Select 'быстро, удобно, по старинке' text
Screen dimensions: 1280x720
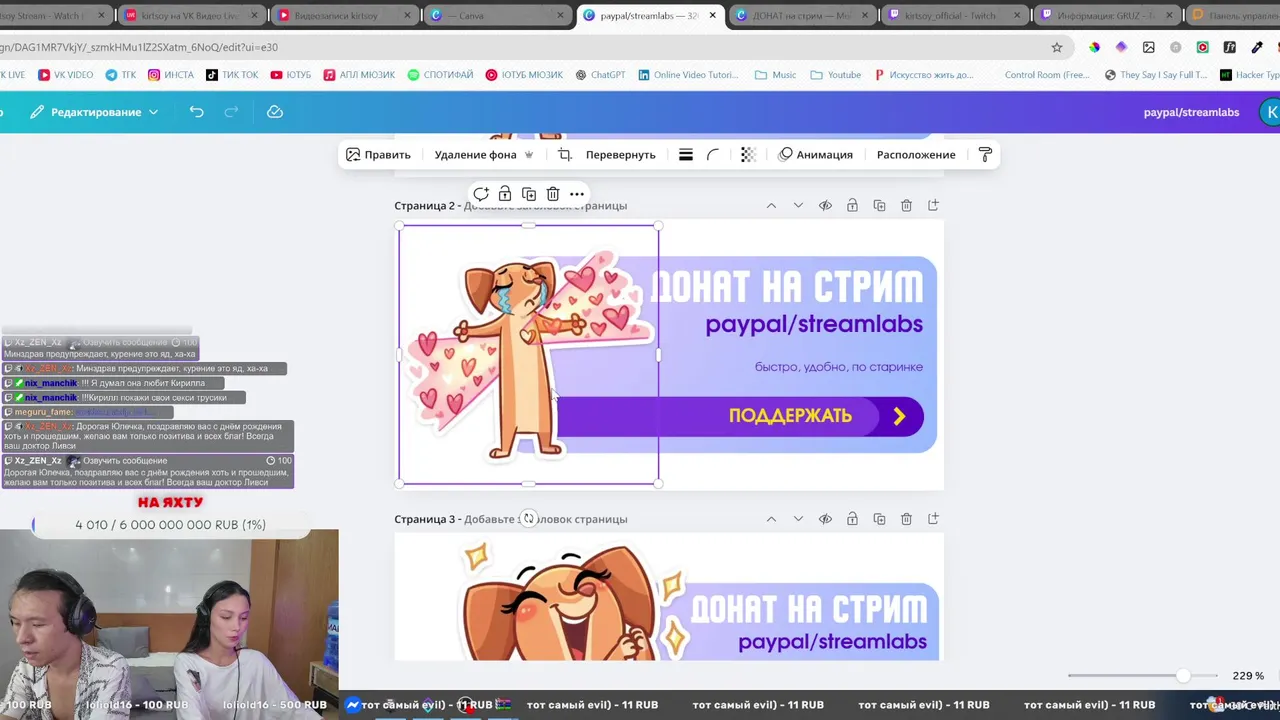pos(839,367)
